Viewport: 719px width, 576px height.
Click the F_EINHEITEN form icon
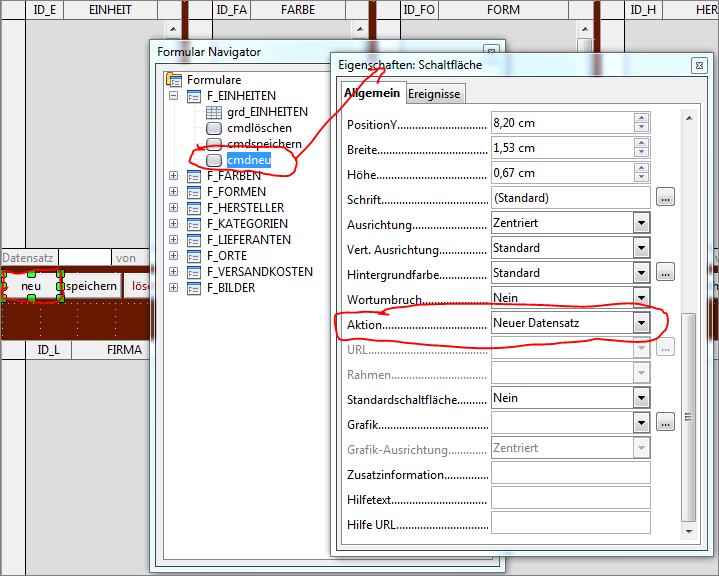click(194, 96)
